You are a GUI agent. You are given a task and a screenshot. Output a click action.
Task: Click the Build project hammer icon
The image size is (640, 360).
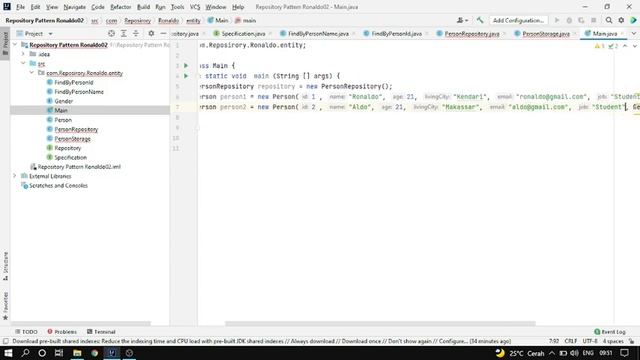pyautogui.click(x=480, y=20)
